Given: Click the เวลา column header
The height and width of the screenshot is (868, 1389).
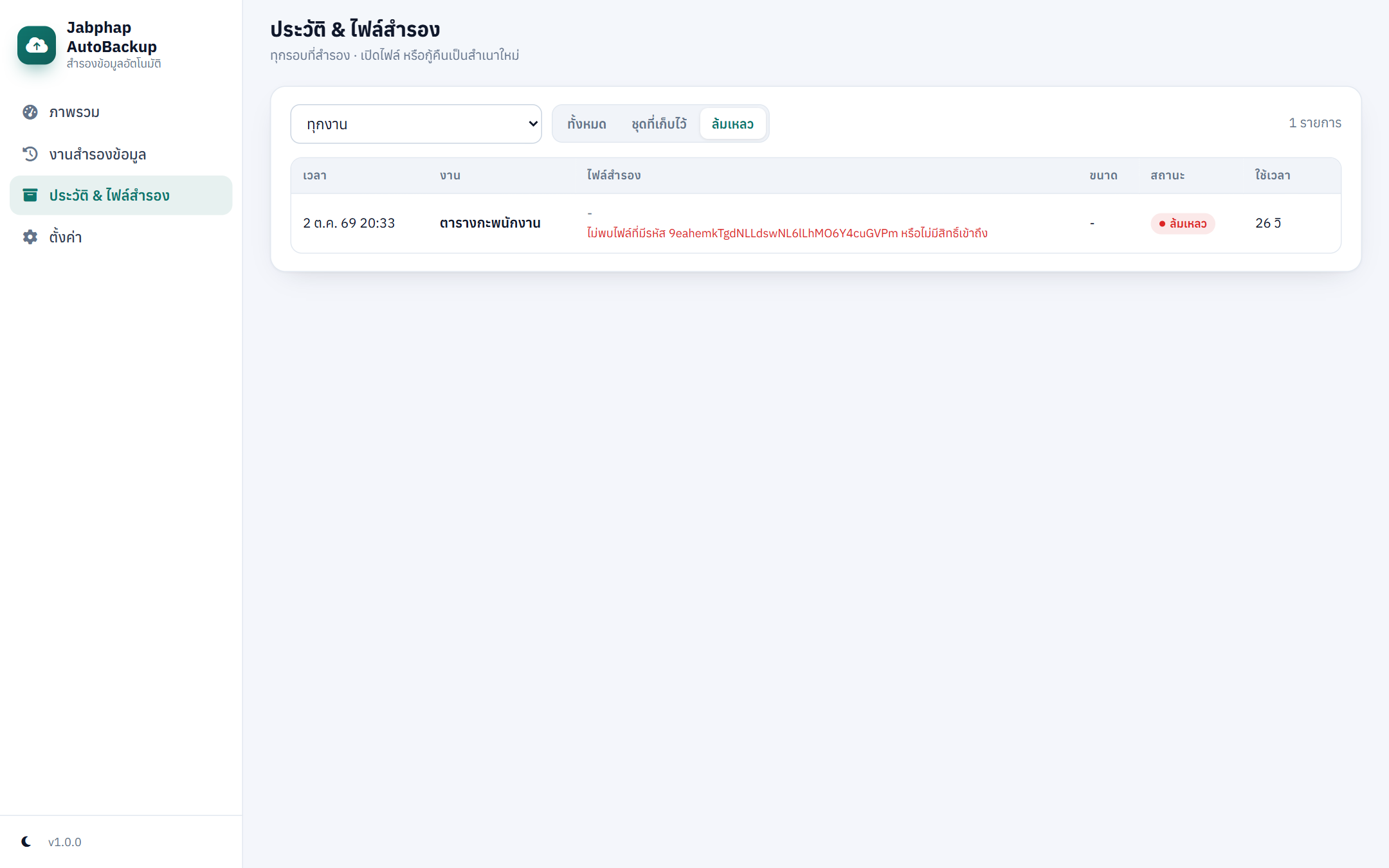Looking at the screenshot, I should coord(314,176).
